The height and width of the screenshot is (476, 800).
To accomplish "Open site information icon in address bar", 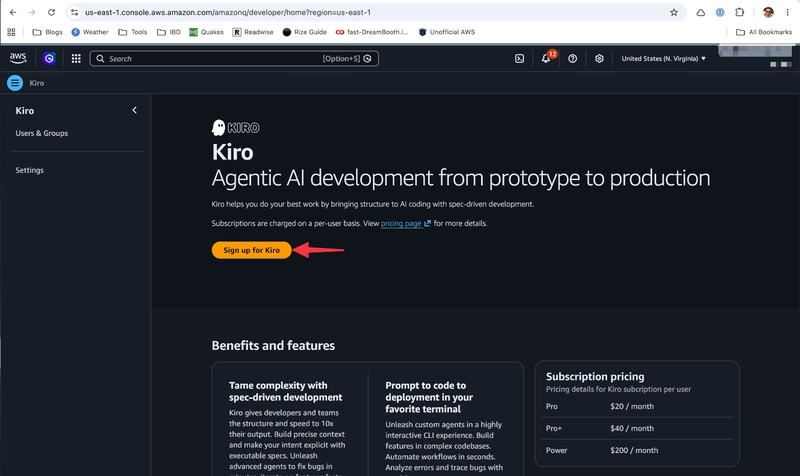I will coord(74,12).
